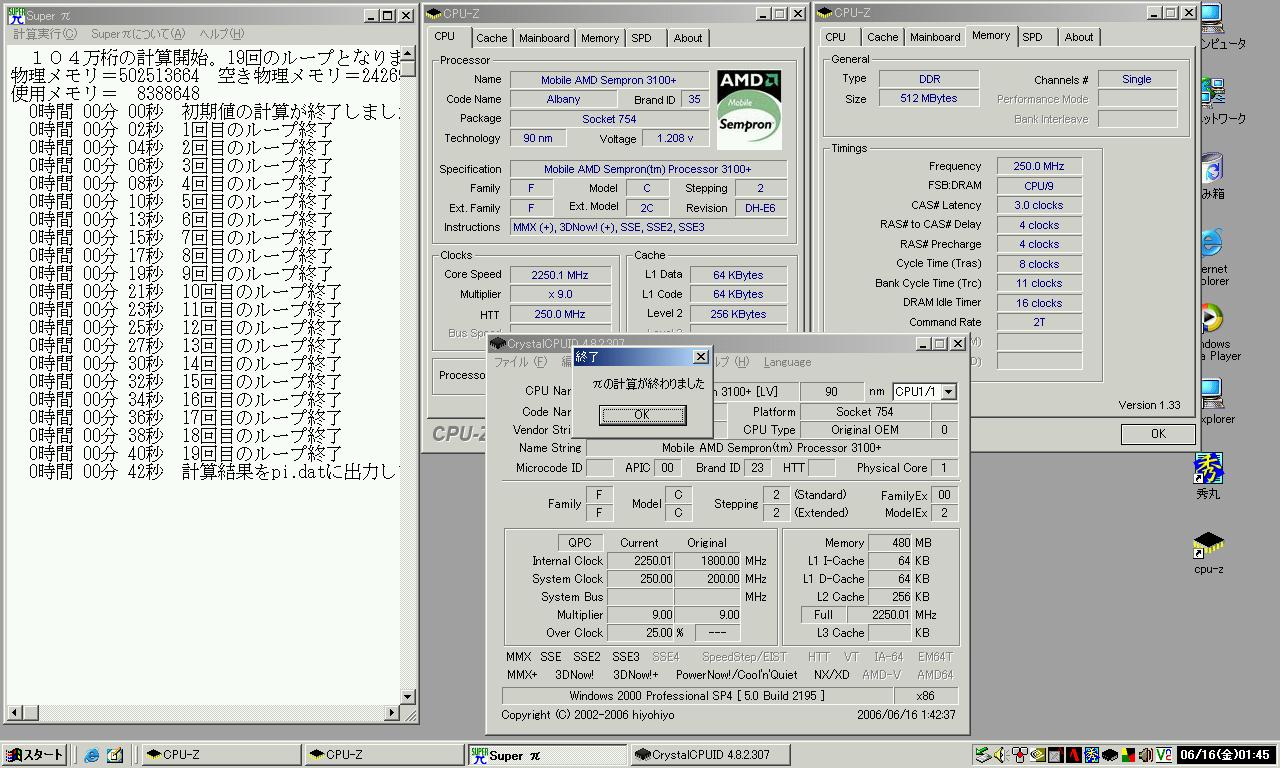Open the Super πについて(A) menu

click(x=138, y=34)
